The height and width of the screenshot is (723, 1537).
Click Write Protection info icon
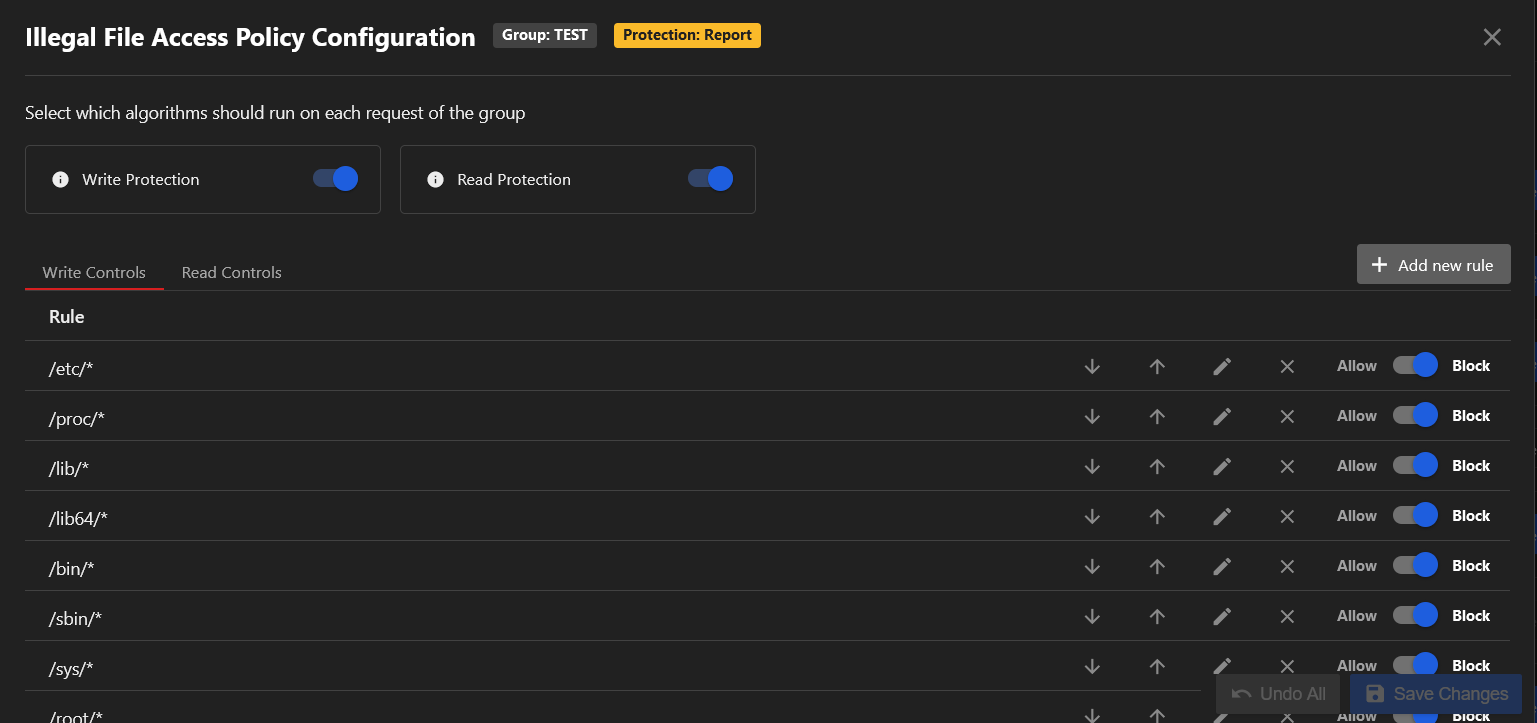pos(60,180)
